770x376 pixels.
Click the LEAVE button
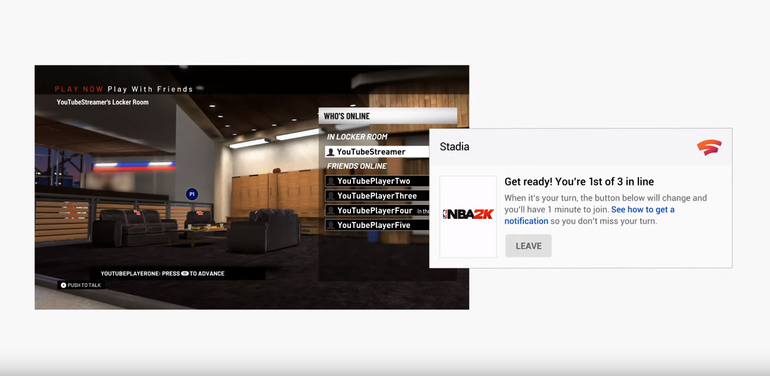point(528,246)
